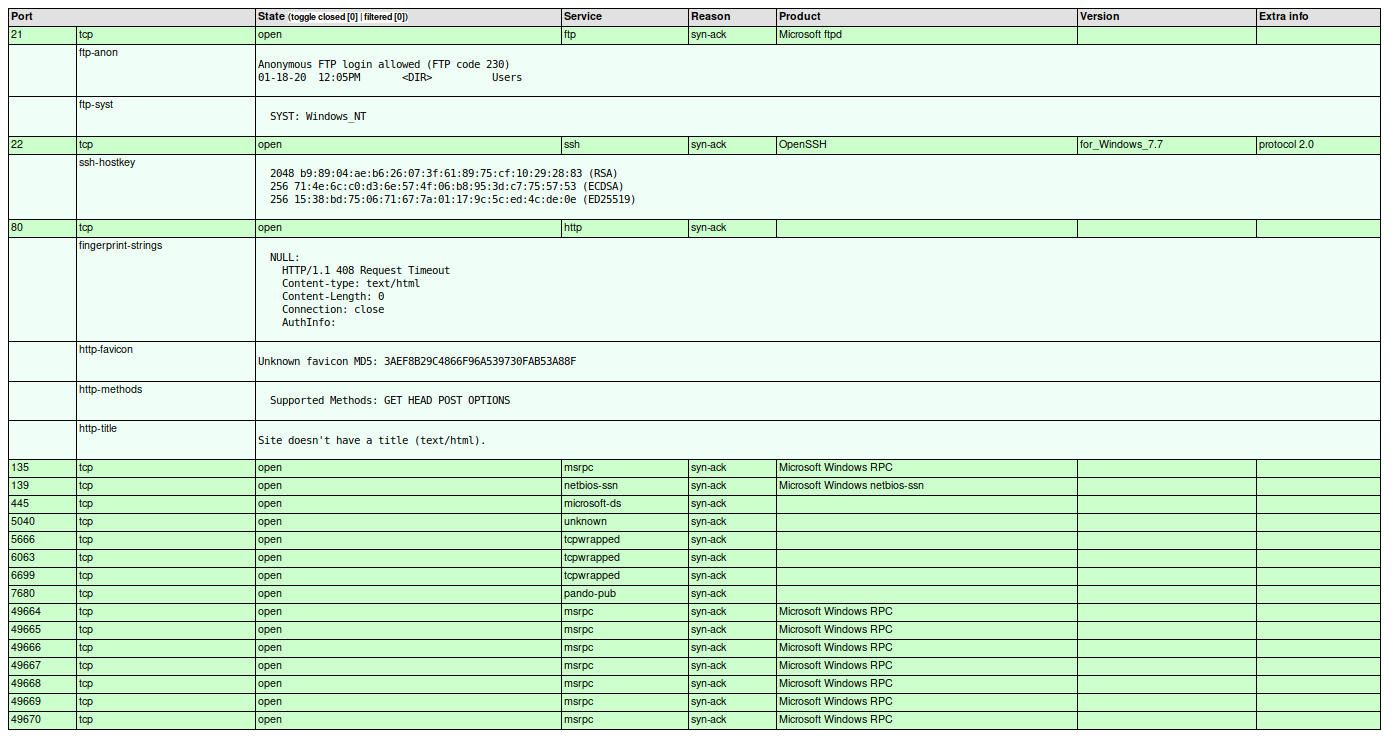Click 'syn-ack' reason in the port 21 row
The height and width of the screenshot is (738, 1395).
click(x=709, y=35)
